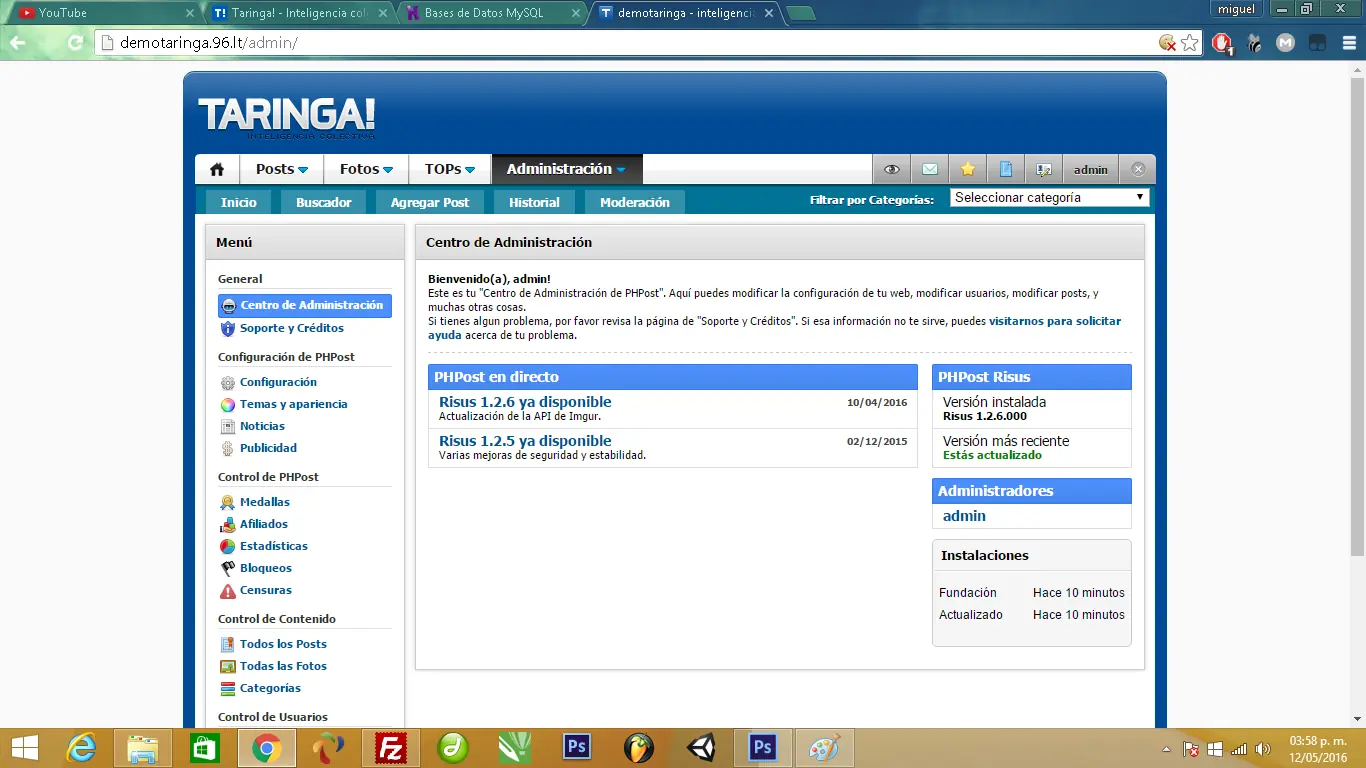
Task: Expand the Posts dropdown menu
Action: point(282,169)
